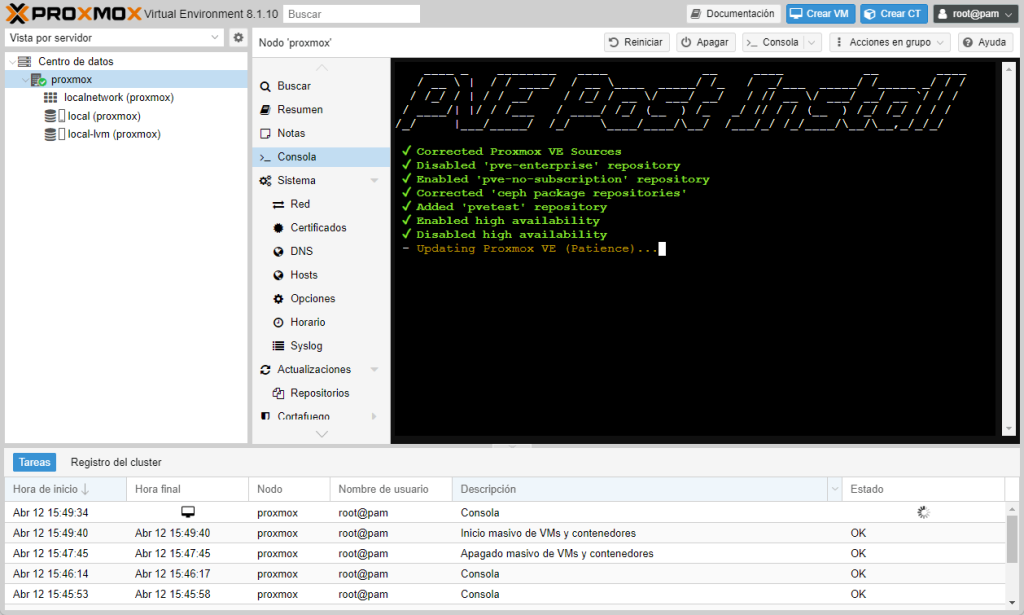
Task: Click spinner status of running Consola task
Action: (923, 512)
